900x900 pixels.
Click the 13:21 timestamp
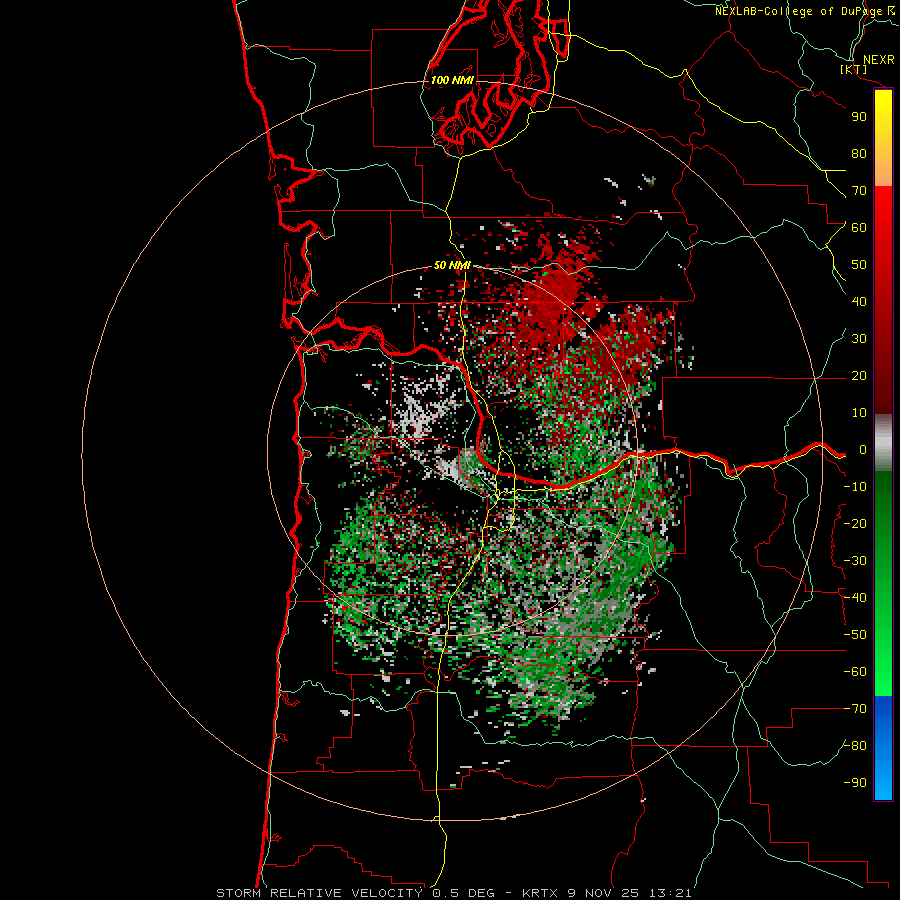coord(669,893)
